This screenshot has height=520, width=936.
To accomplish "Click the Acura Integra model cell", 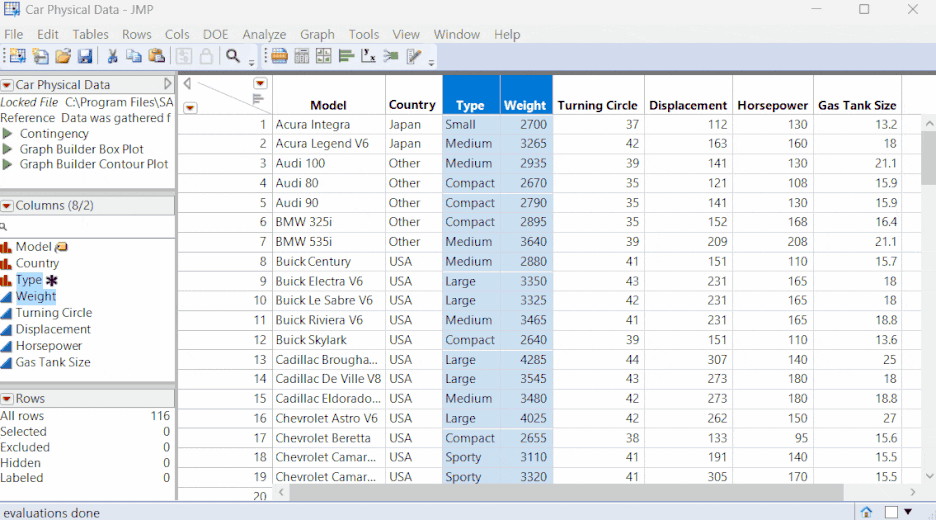I will [x=330, y=125].
